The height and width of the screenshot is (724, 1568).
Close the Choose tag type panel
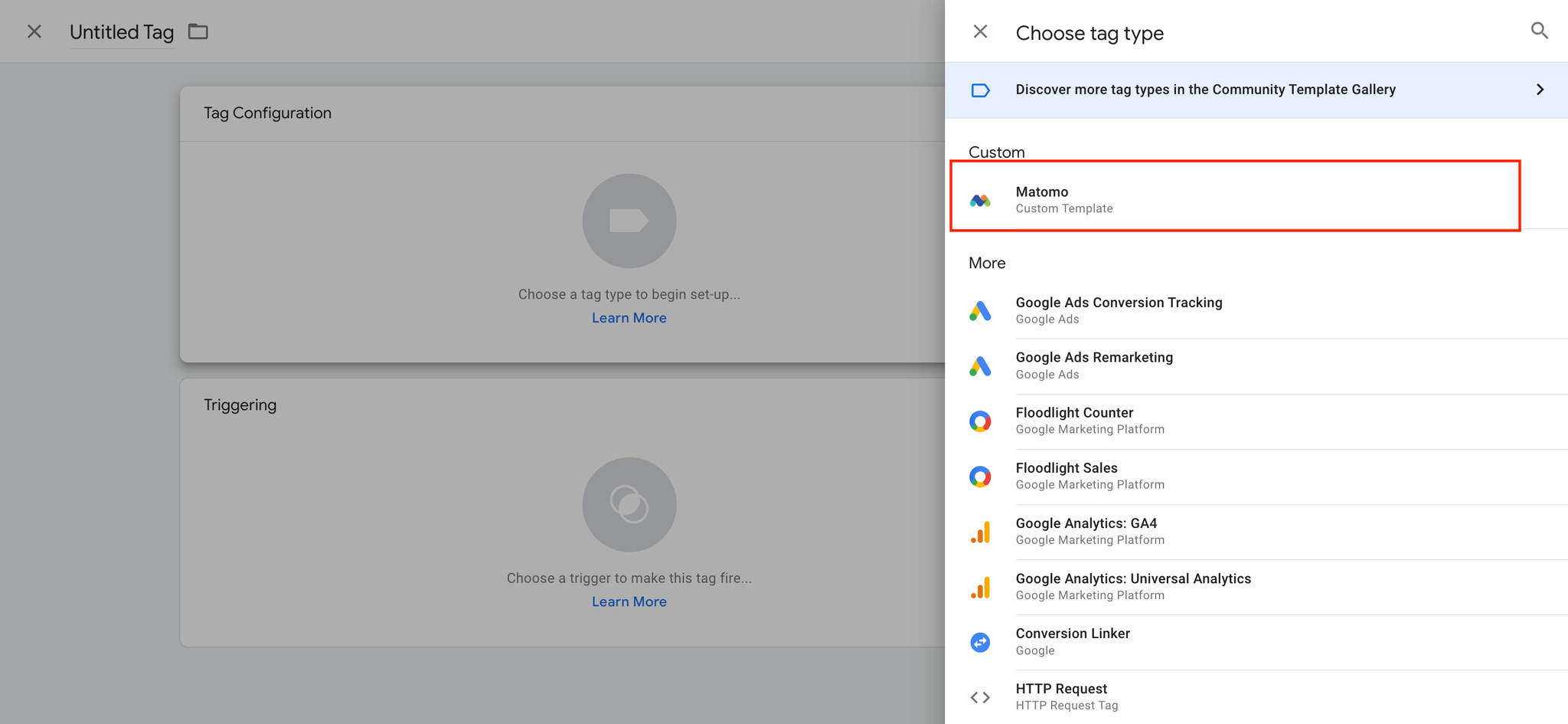[x=980, y=31]
